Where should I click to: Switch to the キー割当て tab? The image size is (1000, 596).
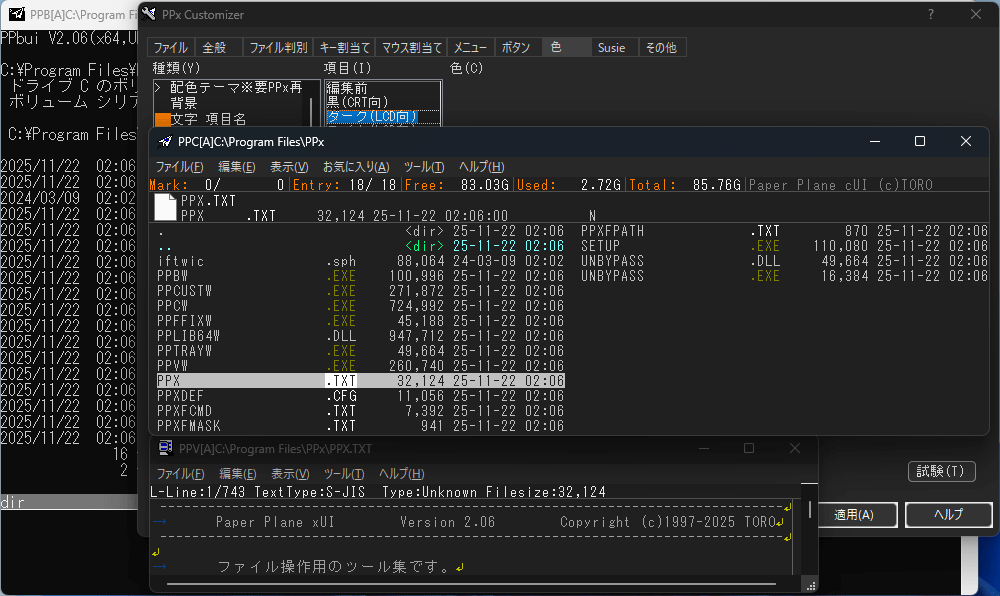click(x=343, y=46)
